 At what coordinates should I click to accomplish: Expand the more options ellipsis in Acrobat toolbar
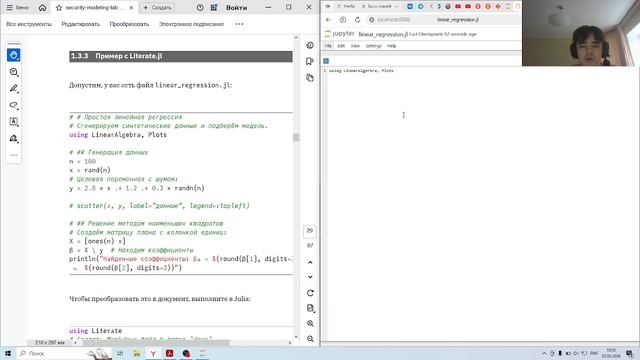(239, 24)
